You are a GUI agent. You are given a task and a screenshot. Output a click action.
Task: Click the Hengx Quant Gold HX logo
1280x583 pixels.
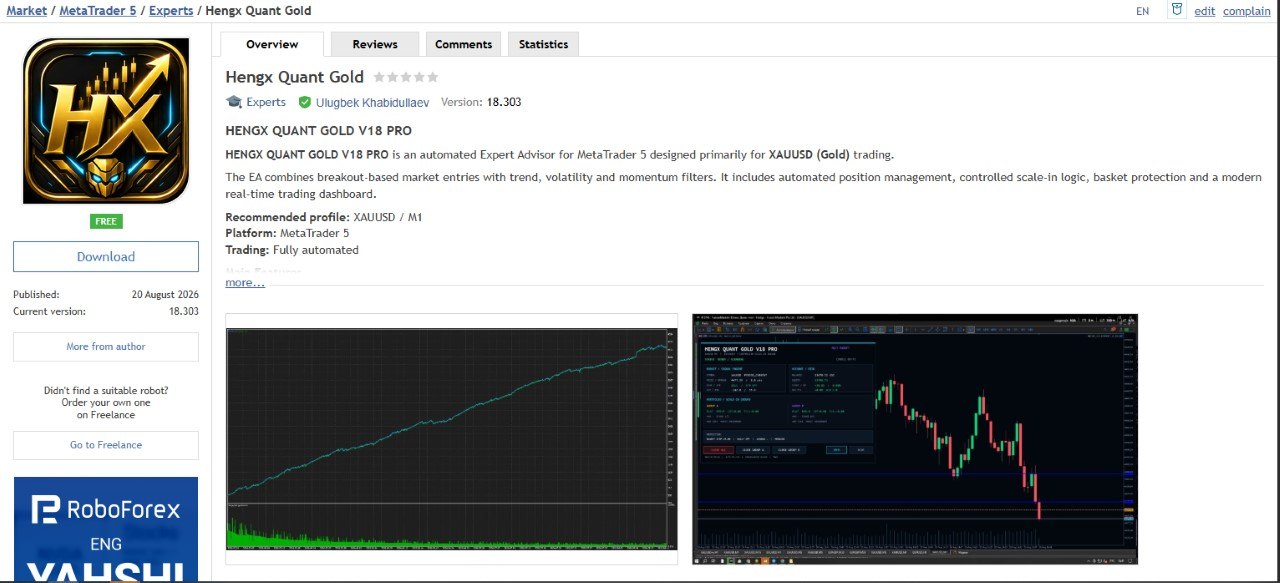pyautogui.click(x=106, y=121)
